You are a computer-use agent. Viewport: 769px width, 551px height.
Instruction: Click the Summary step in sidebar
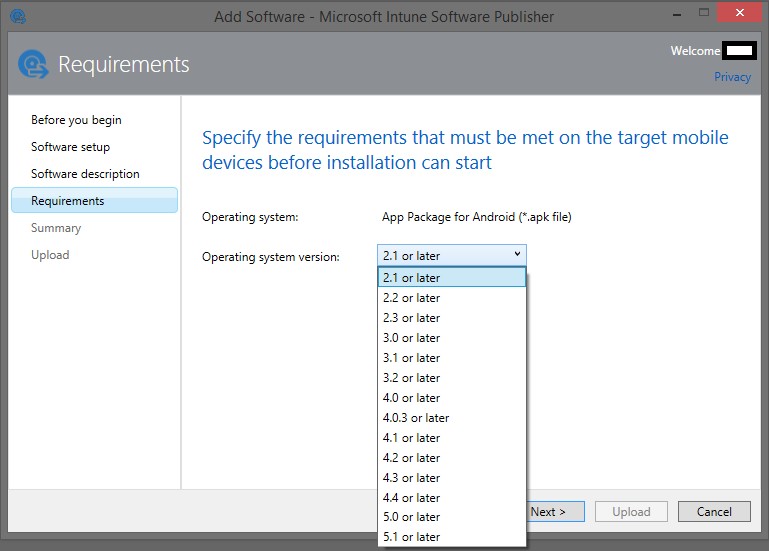point(56,228)
